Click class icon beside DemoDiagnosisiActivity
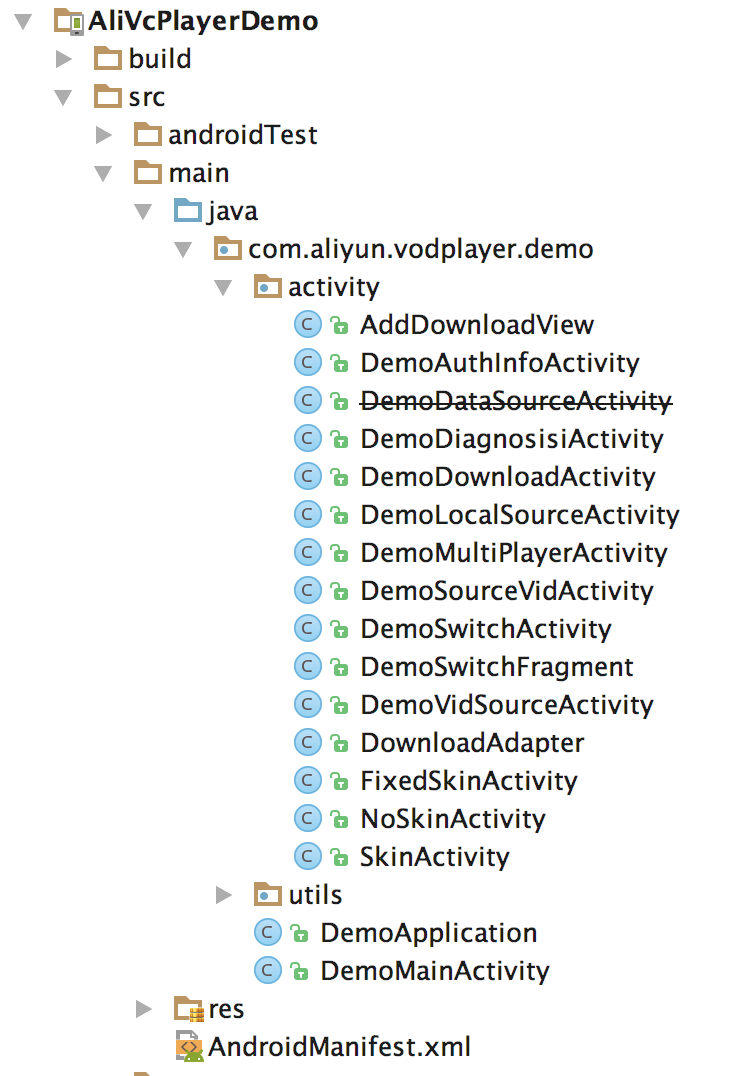The image size is (736, 1076). point(308,438)
